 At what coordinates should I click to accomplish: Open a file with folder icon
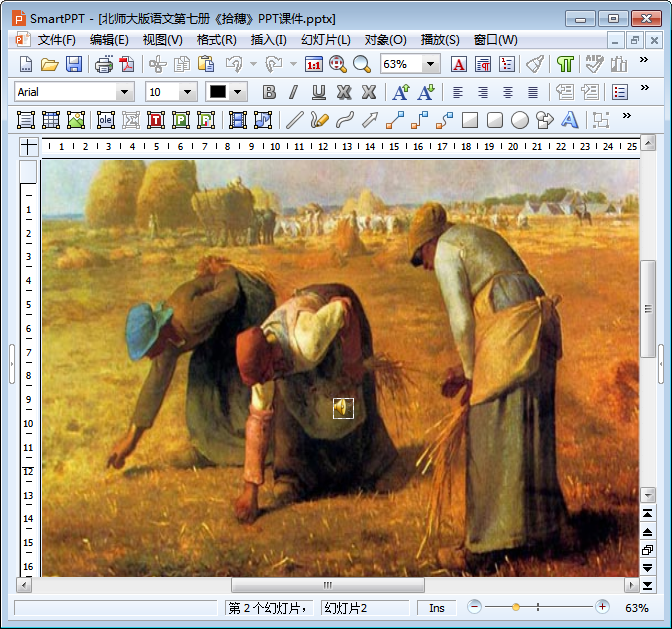pos(50,64)
